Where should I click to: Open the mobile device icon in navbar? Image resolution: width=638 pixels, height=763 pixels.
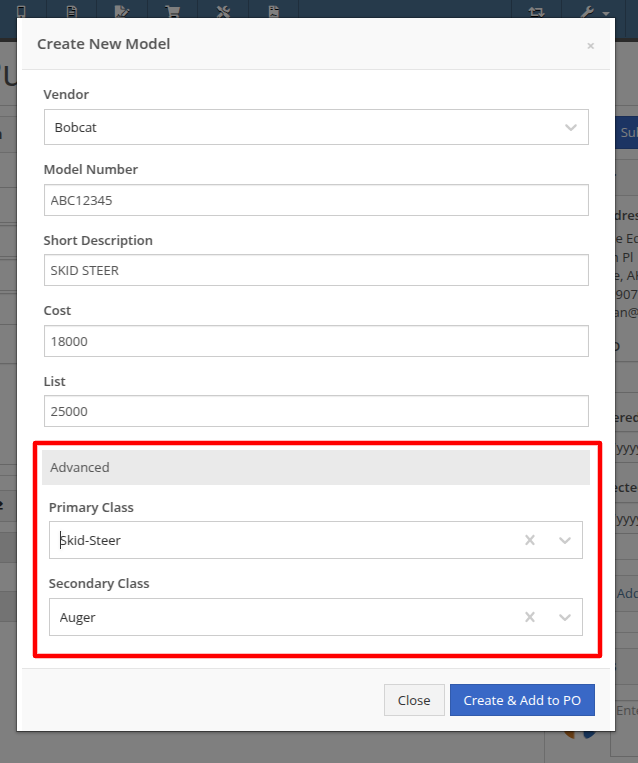tap(21, 11)
